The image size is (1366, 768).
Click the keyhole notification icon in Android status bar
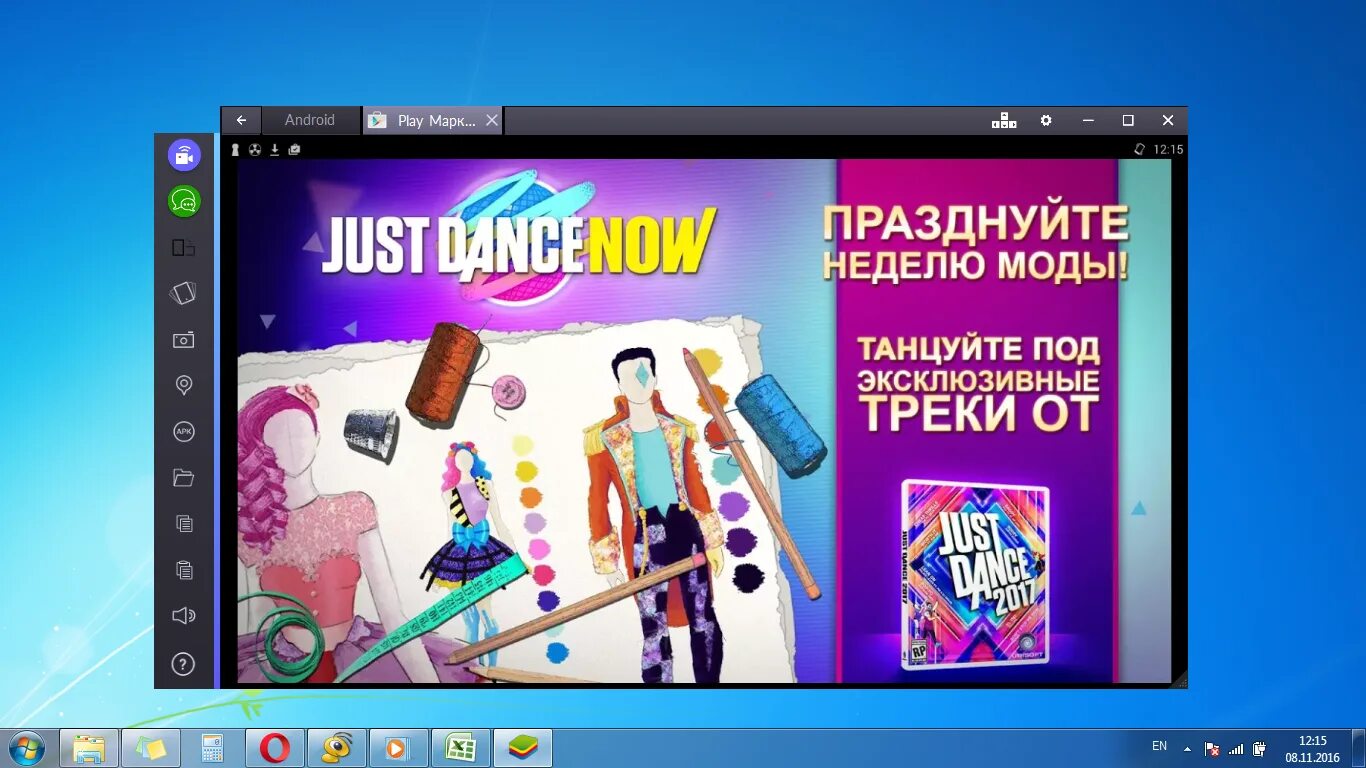(236, 149)
